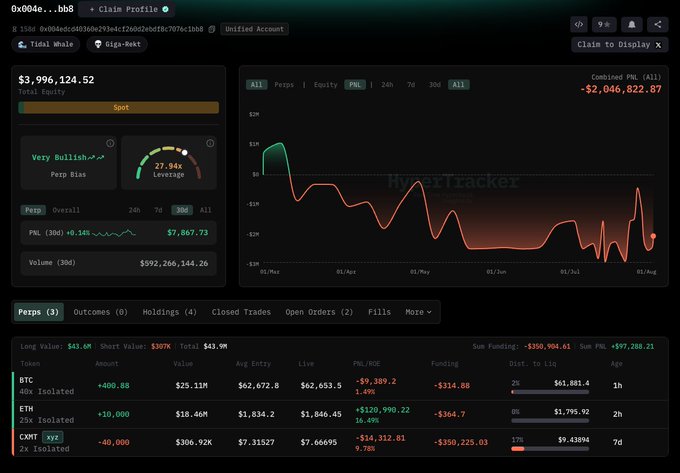Open the Outcomes (0) tab

coord(100,312)
